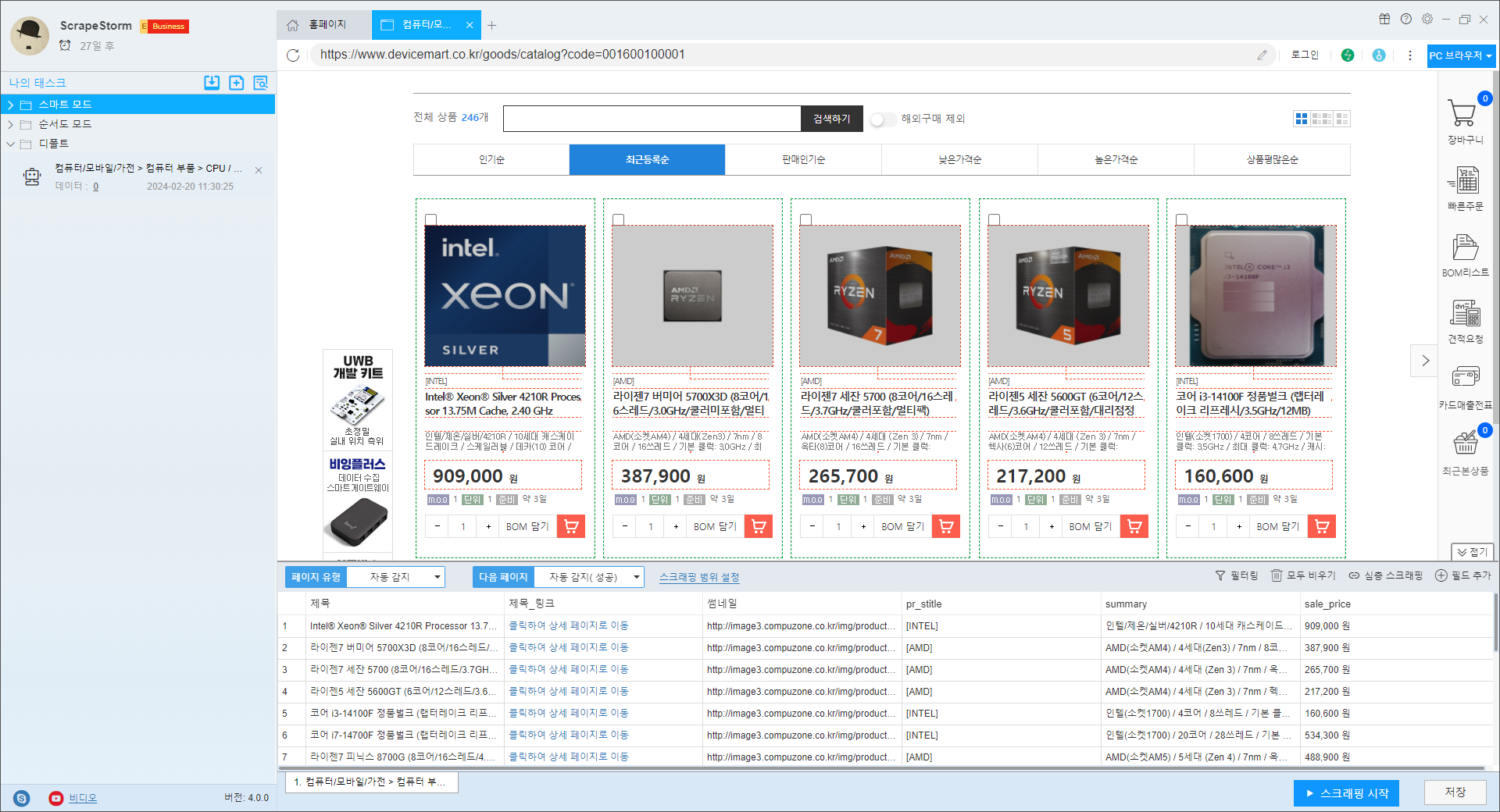Expand the 스마트 모드 tree node
Image resolution: width=1500 pixels, height=812 pixels.
click(x=11, y=105)
